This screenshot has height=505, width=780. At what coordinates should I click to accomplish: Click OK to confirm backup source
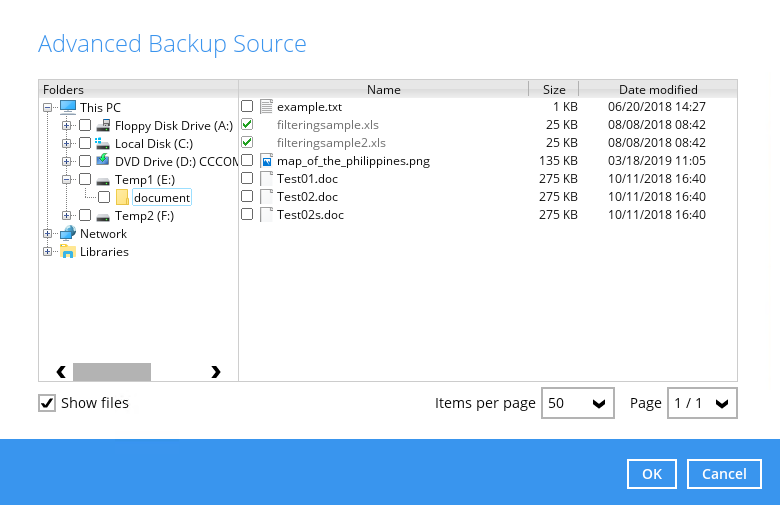coord(652,474)
